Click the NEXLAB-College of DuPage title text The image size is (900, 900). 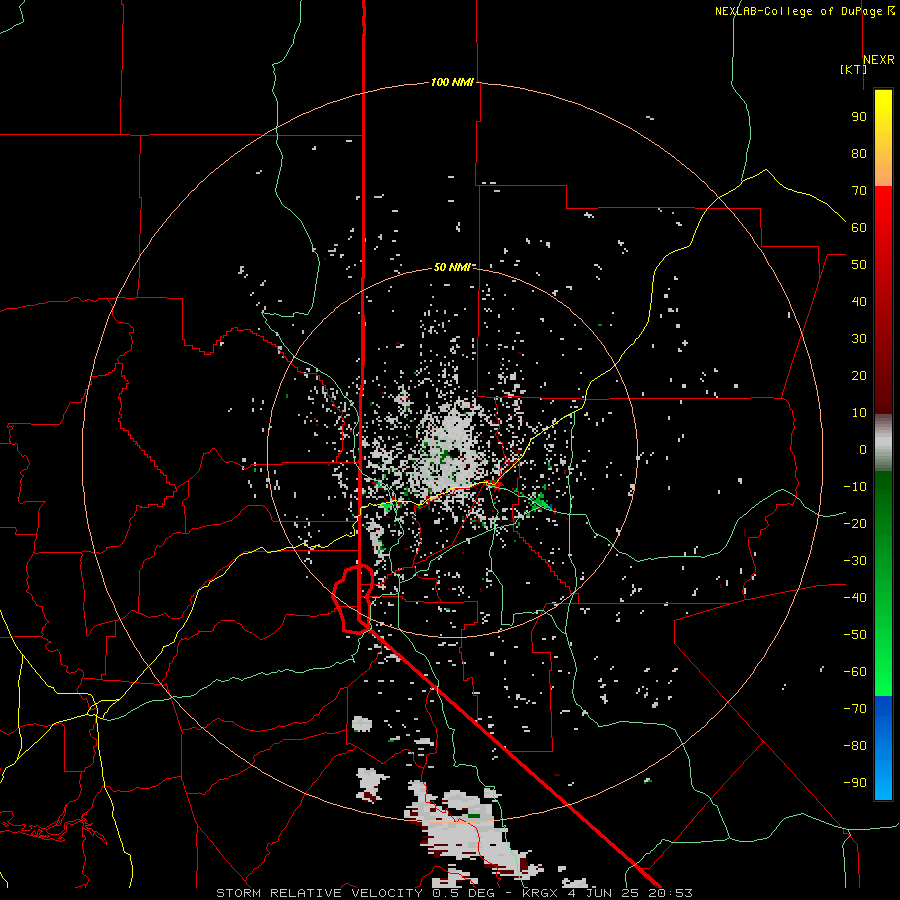pyautogui.click(x=805, y=11)
